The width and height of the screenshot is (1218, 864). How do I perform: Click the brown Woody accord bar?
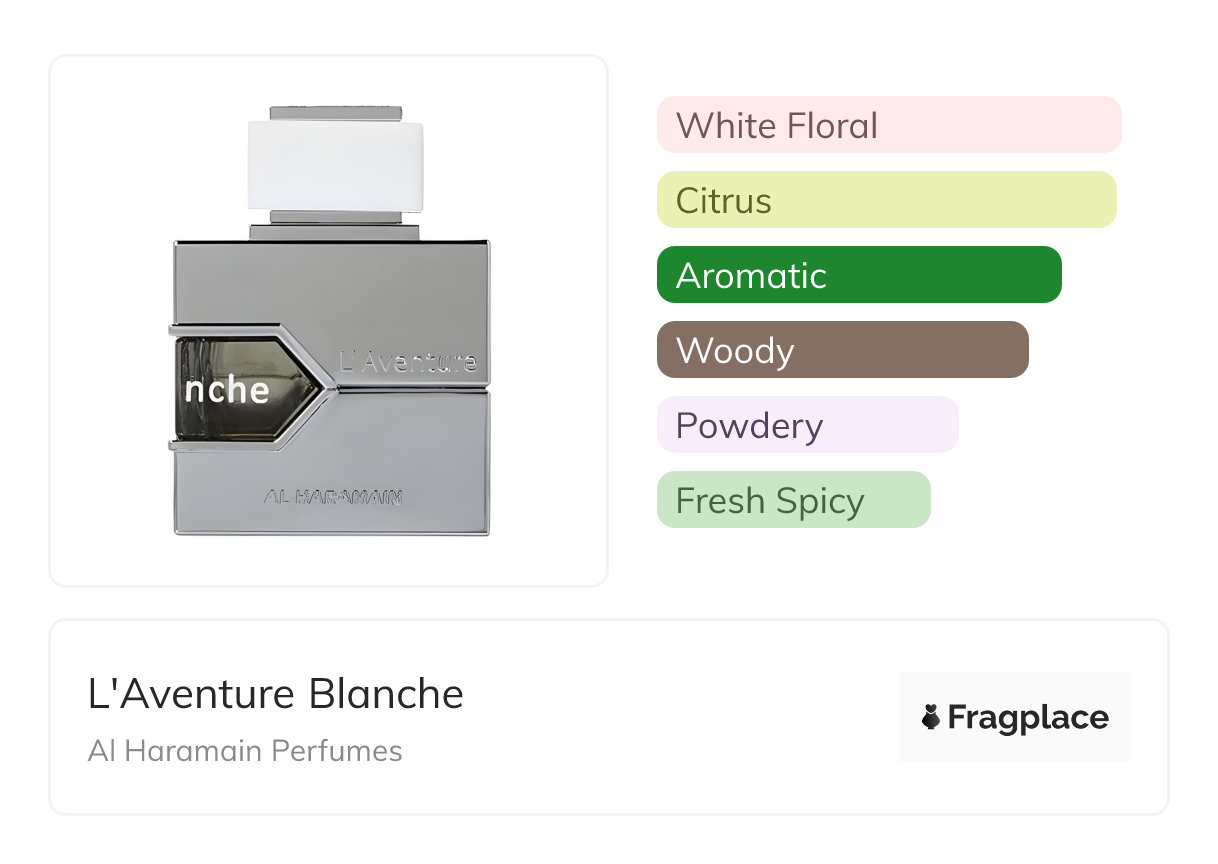(842, 350)
